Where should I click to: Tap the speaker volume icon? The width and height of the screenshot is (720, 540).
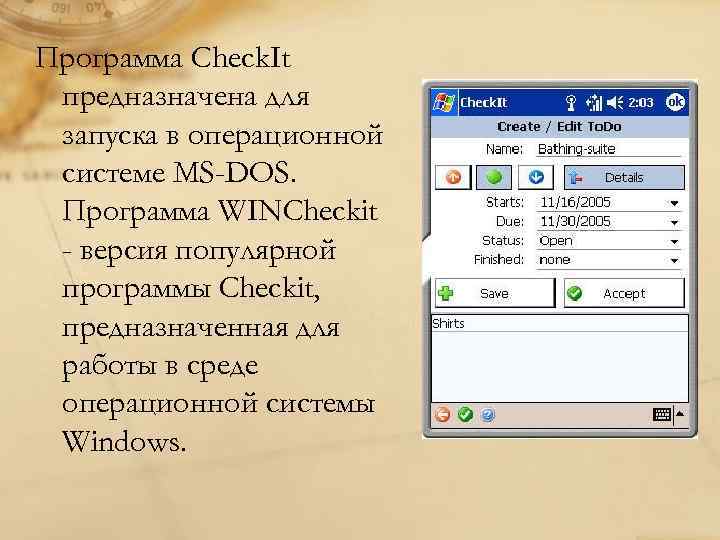click(x=615, y=102)
